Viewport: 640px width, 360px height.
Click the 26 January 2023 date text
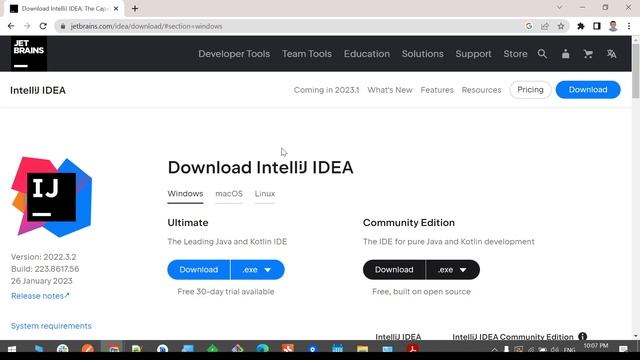click(42, 281)
